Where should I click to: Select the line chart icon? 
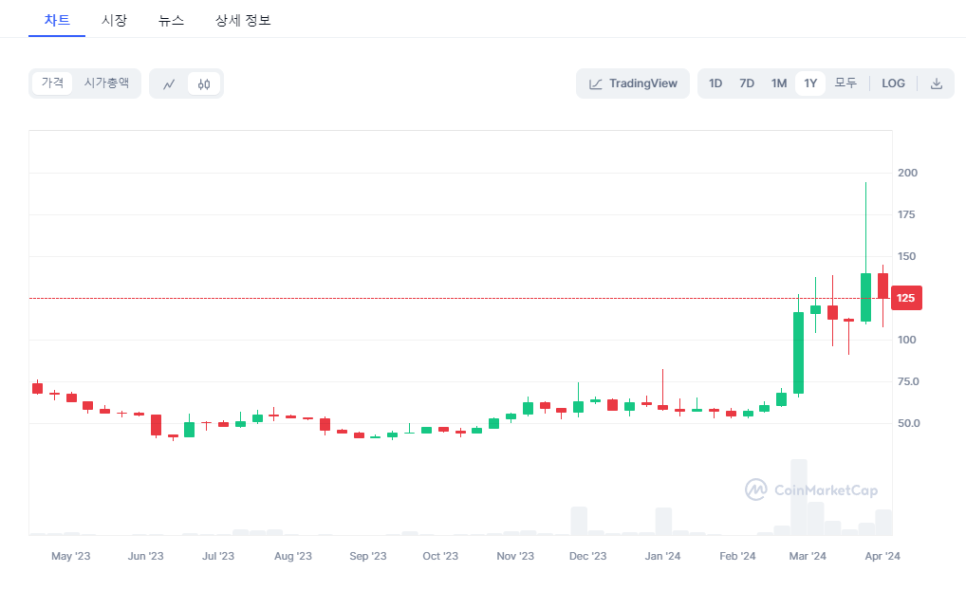(x=169, y=84)
